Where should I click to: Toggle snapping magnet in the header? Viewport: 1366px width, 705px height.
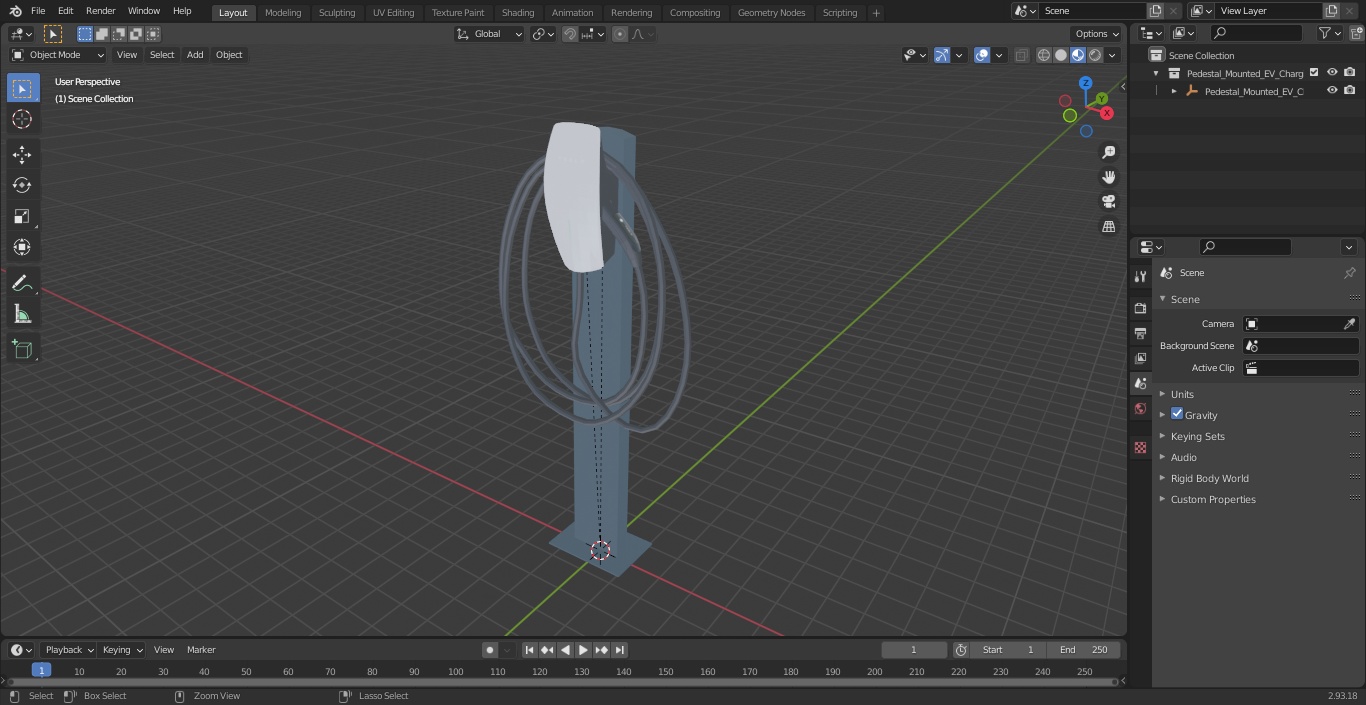570,34
